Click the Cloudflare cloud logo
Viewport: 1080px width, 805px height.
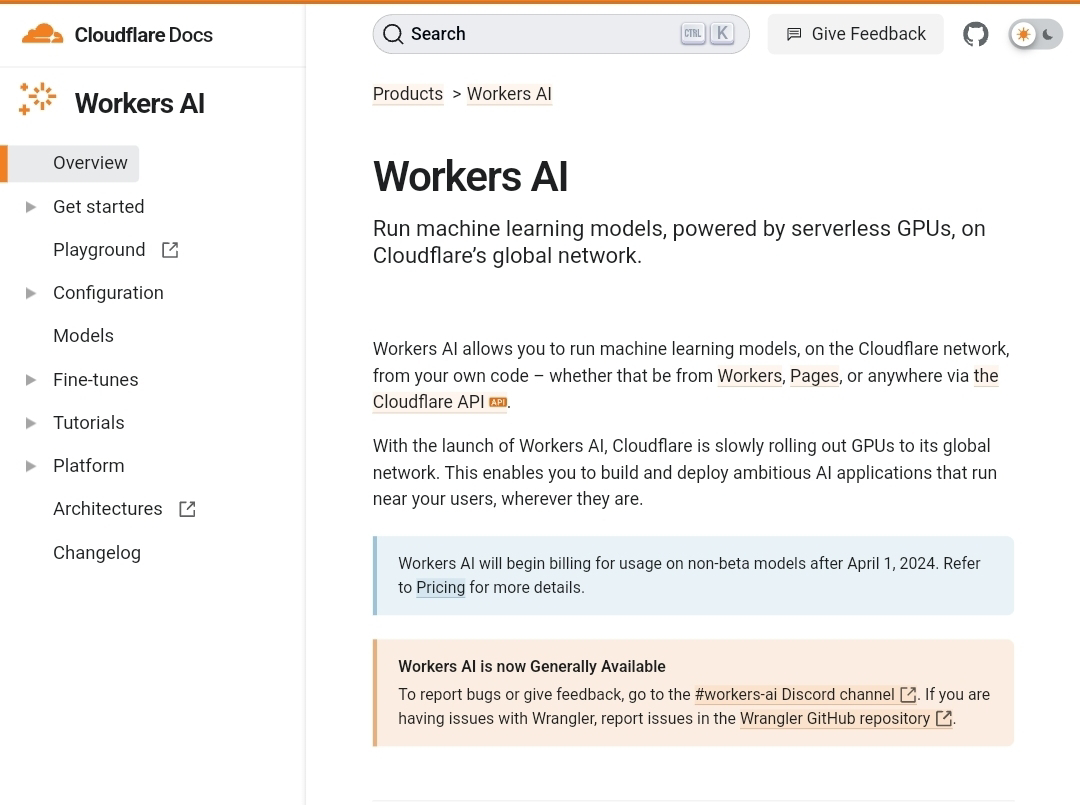pos(42,34)
